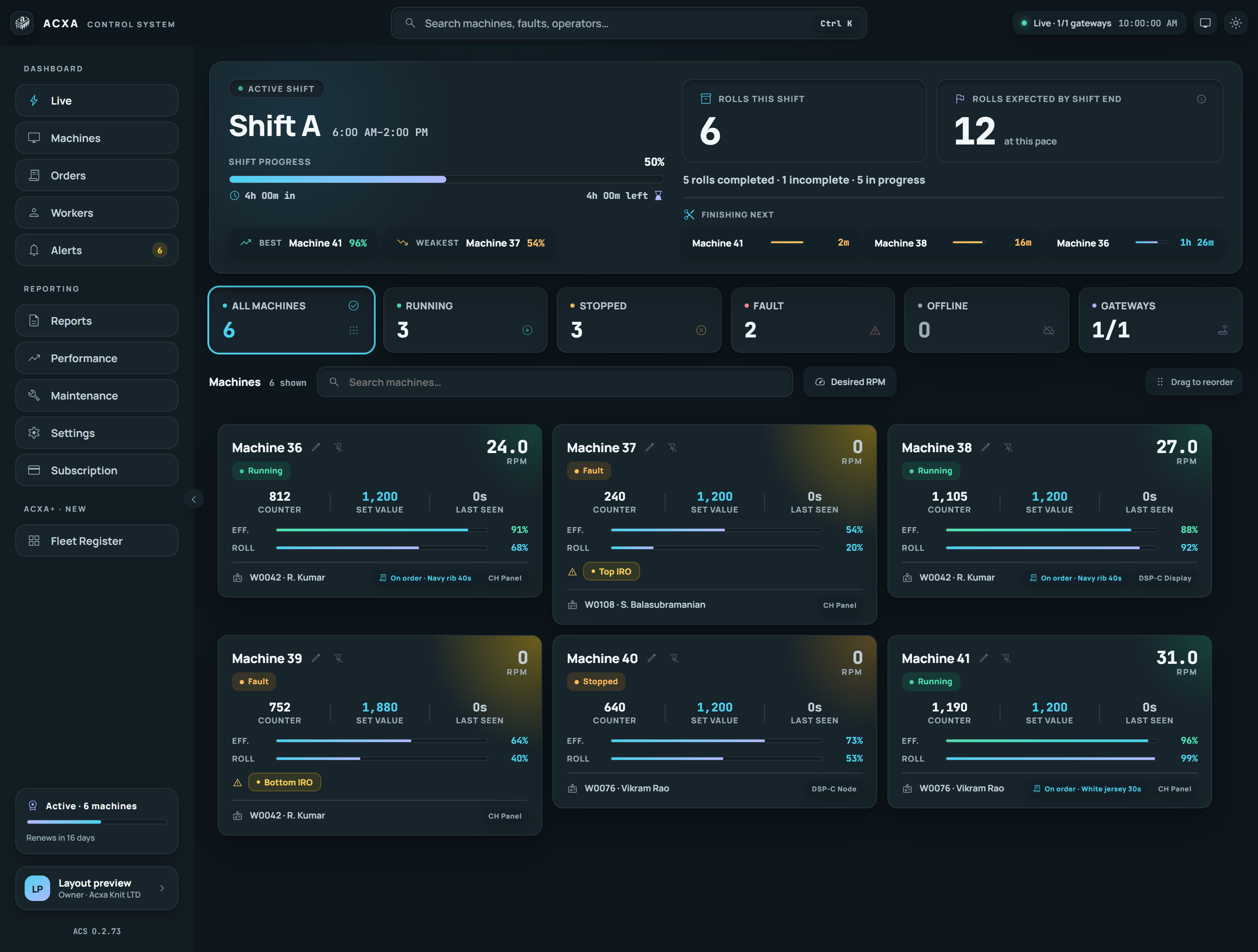The image size is (1258, 952).
Task: Click warning triangle beside Bottom IRO
Action: pyautogui.click(x=237, y=783)
